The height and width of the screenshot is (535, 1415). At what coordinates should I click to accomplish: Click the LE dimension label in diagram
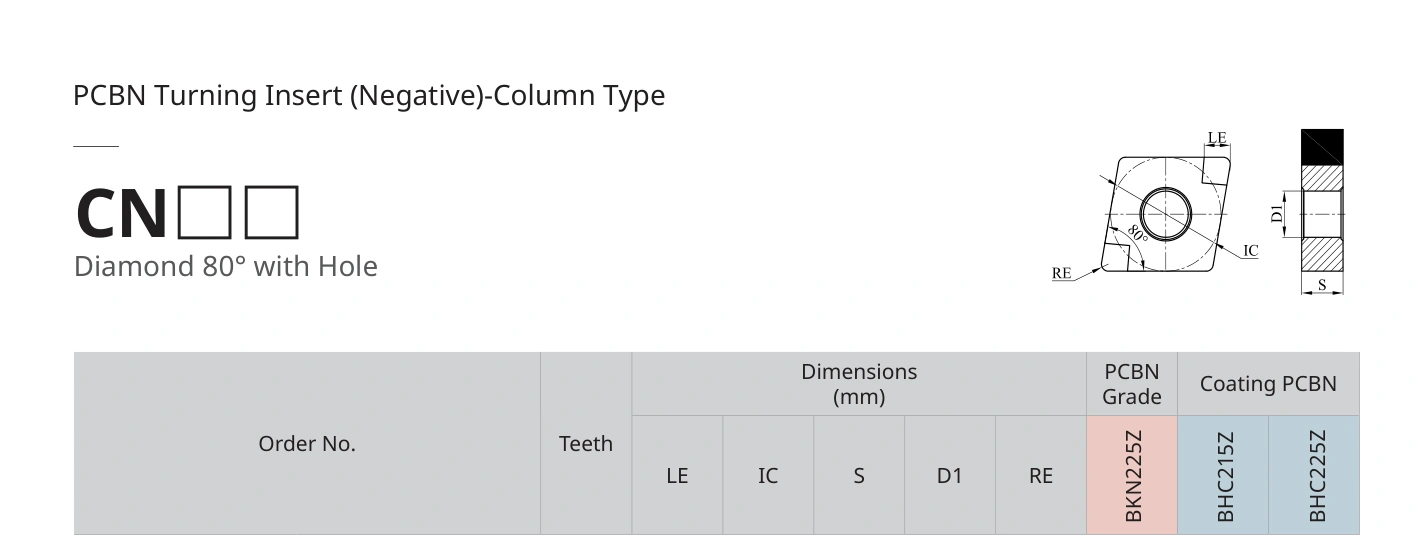(x=1217, y=138)
